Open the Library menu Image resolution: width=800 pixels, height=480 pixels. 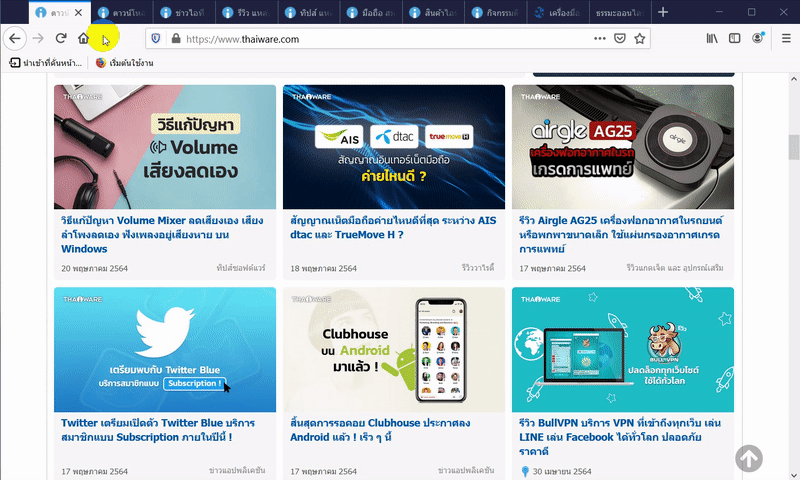pos(712,38)
